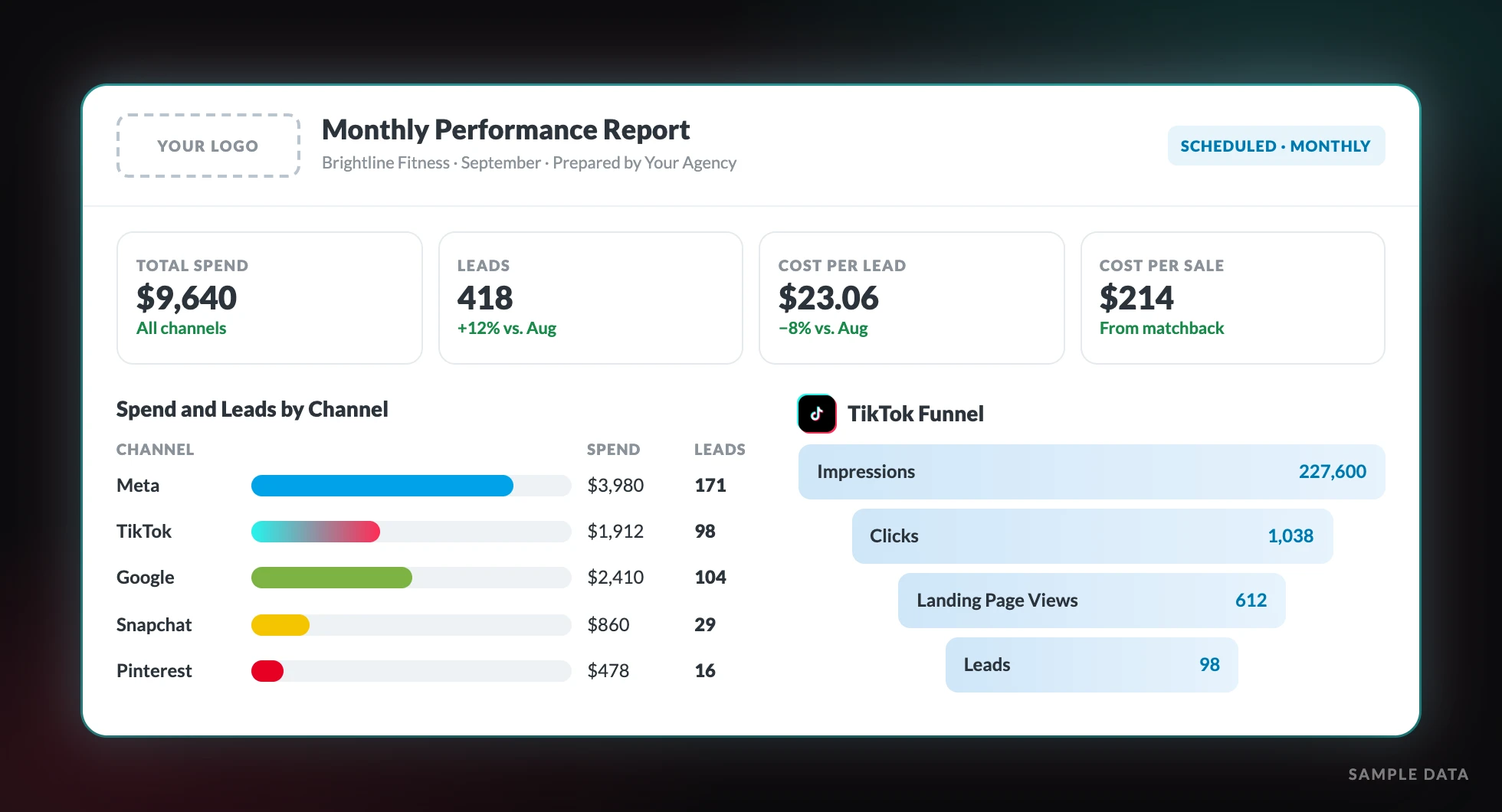Image resolution: width=1502 pixels, height=812 pixels.
Task: Click the +12% vs. Aug change text
Action: pyautogui.click(x=507, y=329)
